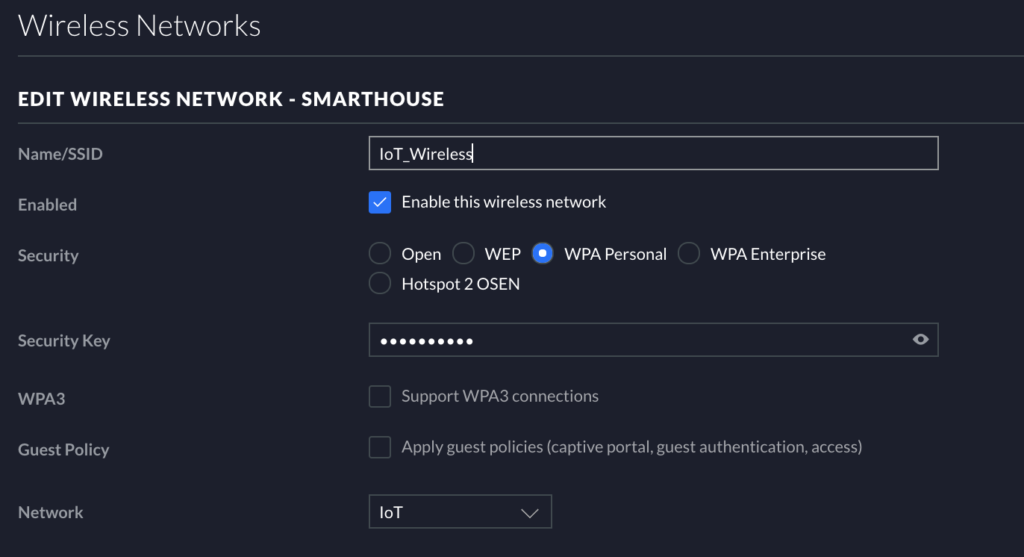Click the Name/SSID row label
The image size is (1024, 557).
60,154
